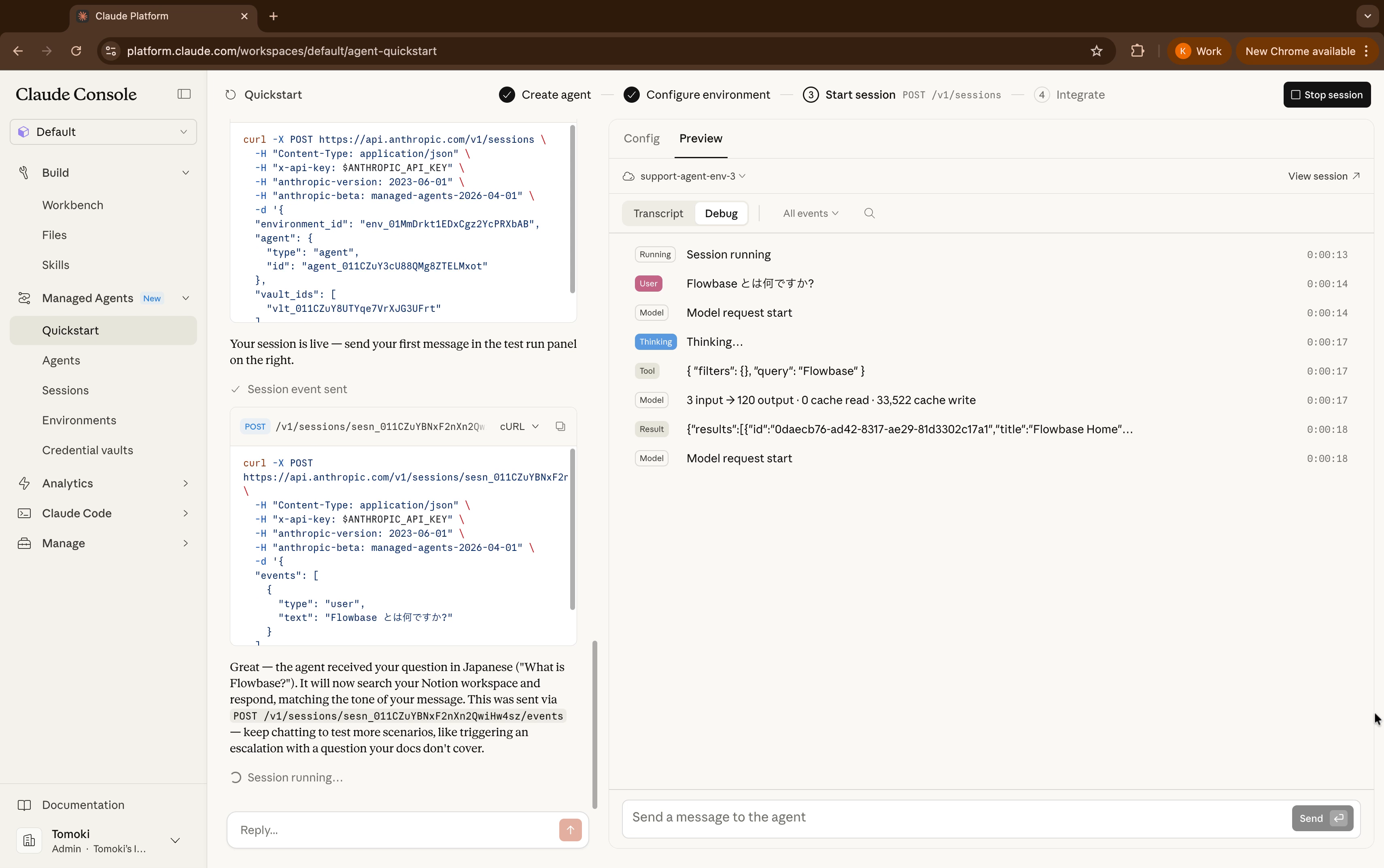Click the organization building icon by Tomoki

tap(29, 840)
